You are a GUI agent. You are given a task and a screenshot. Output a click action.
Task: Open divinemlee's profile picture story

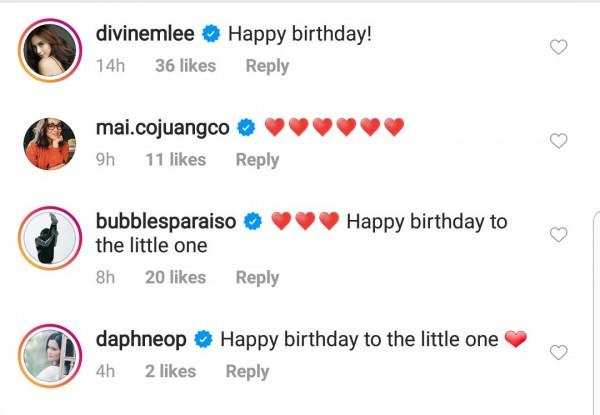tap(50, 50)
